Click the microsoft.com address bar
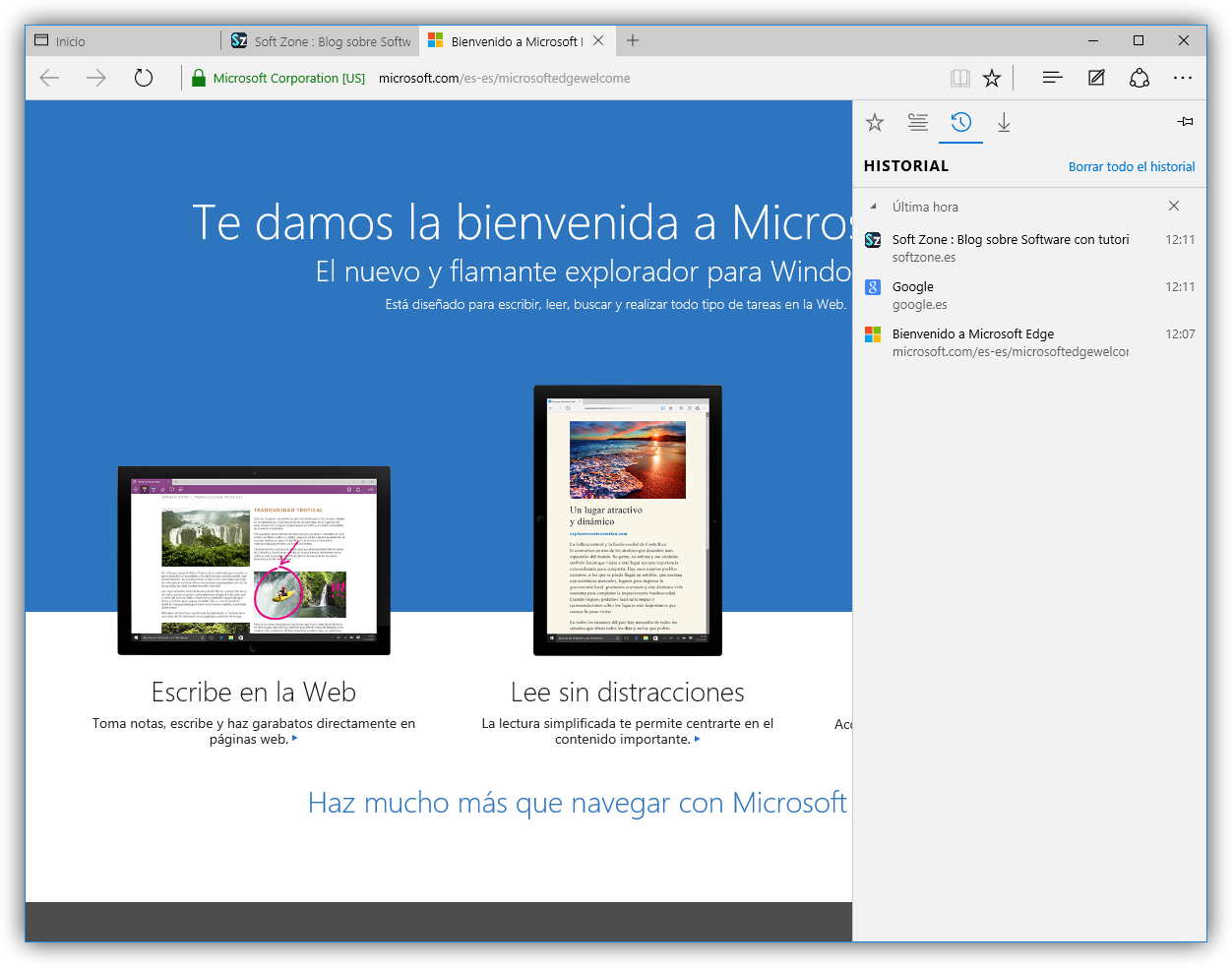 (x=505, y=79)
